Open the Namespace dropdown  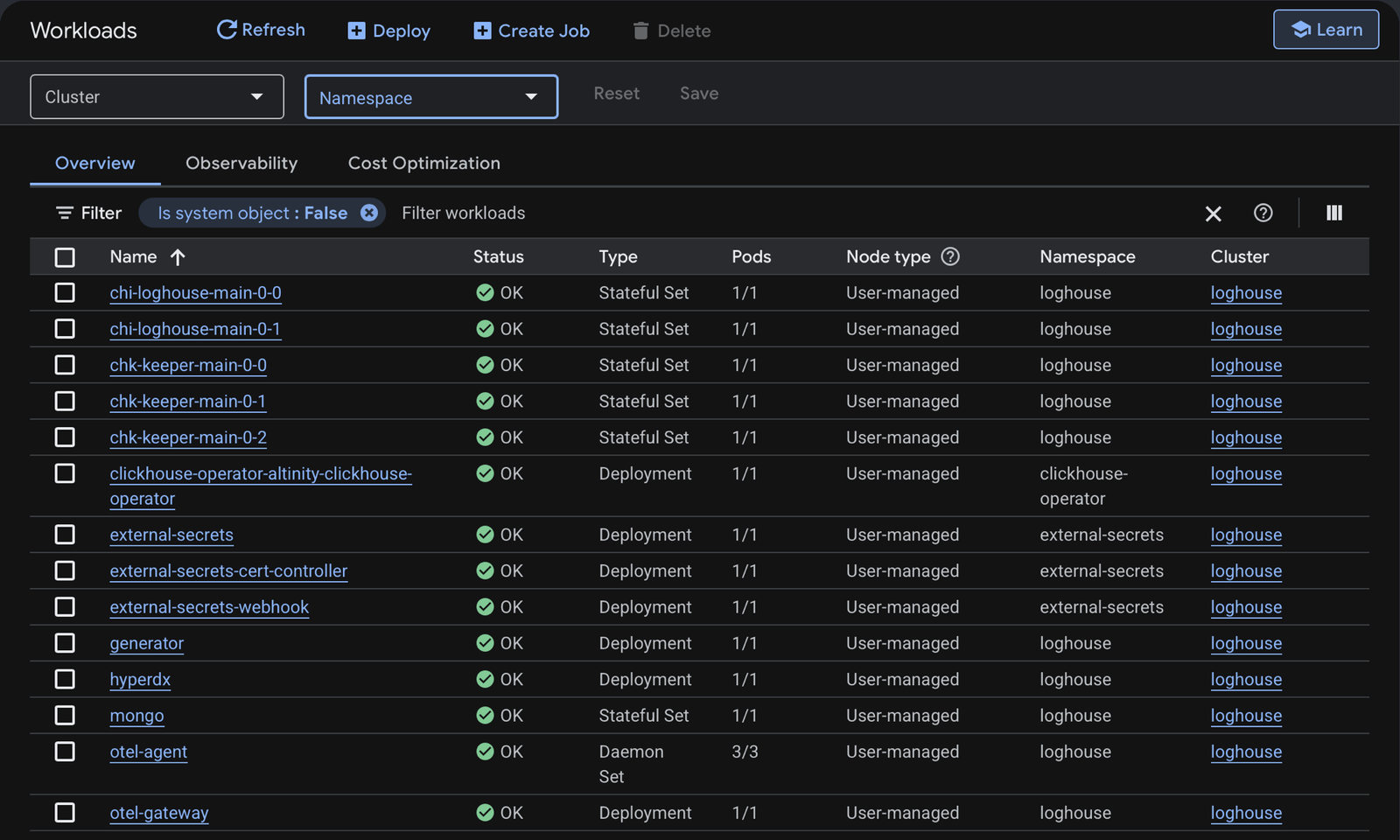(x=431, y=97)
